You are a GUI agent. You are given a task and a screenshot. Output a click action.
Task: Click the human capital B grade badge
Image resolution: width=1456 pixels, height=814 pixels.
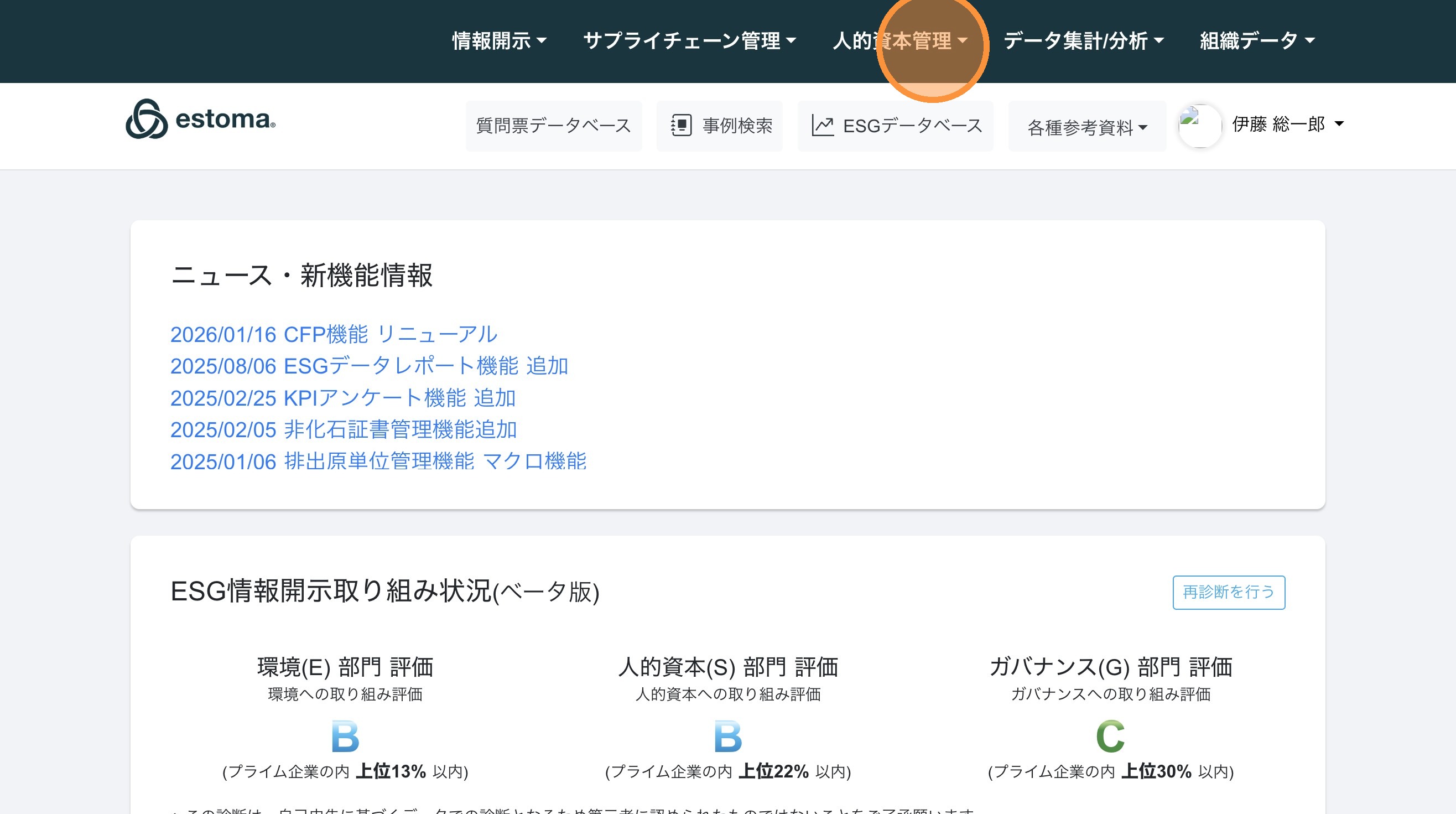point(727,736)
